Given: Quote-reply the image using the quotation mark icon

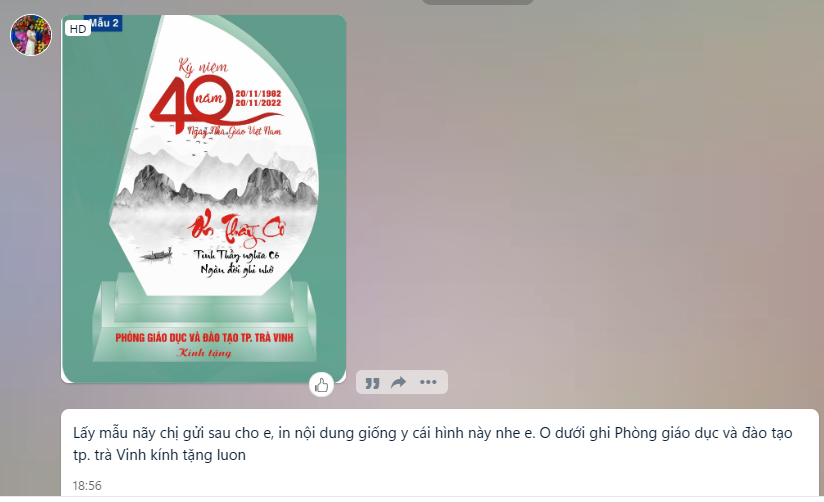Looking at the screenshot, I should [x=372, y=383].
